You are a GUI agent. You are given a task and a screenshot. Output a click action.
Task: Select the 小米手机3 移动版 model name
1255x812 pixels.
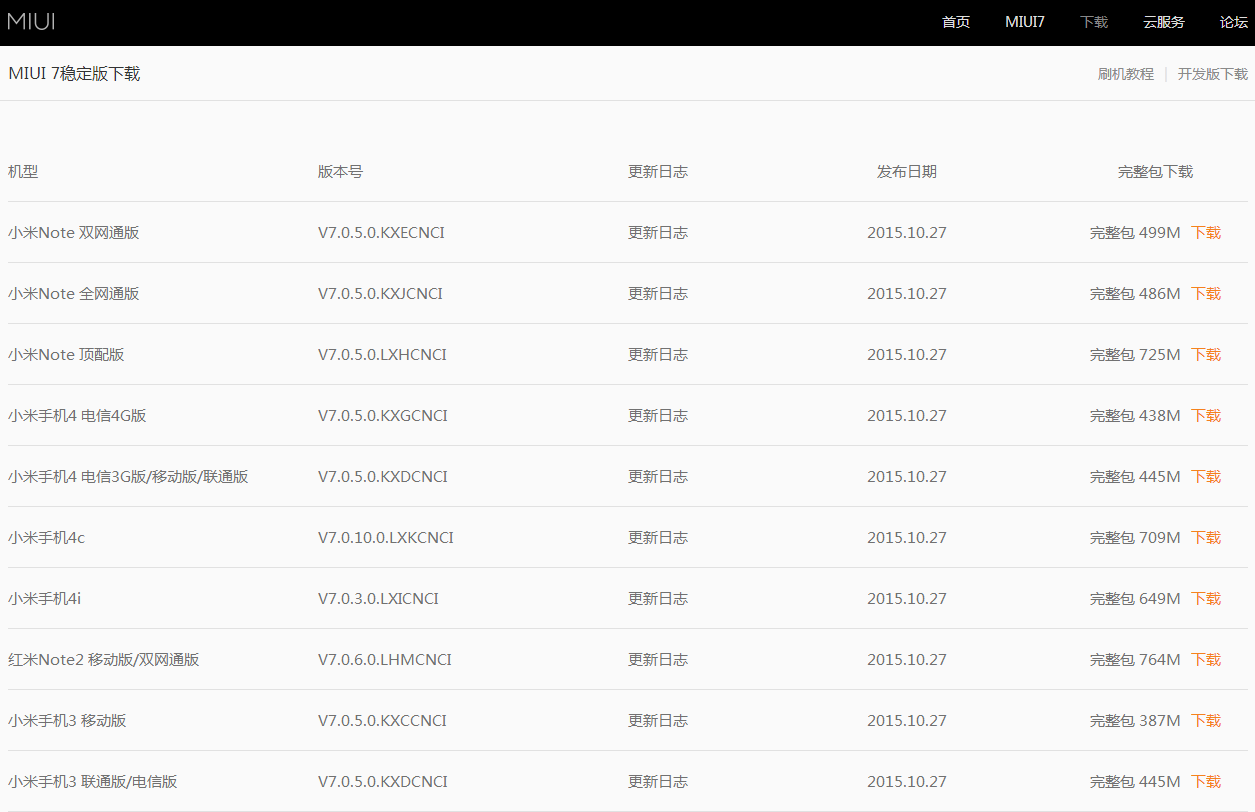tap(67, 721)
